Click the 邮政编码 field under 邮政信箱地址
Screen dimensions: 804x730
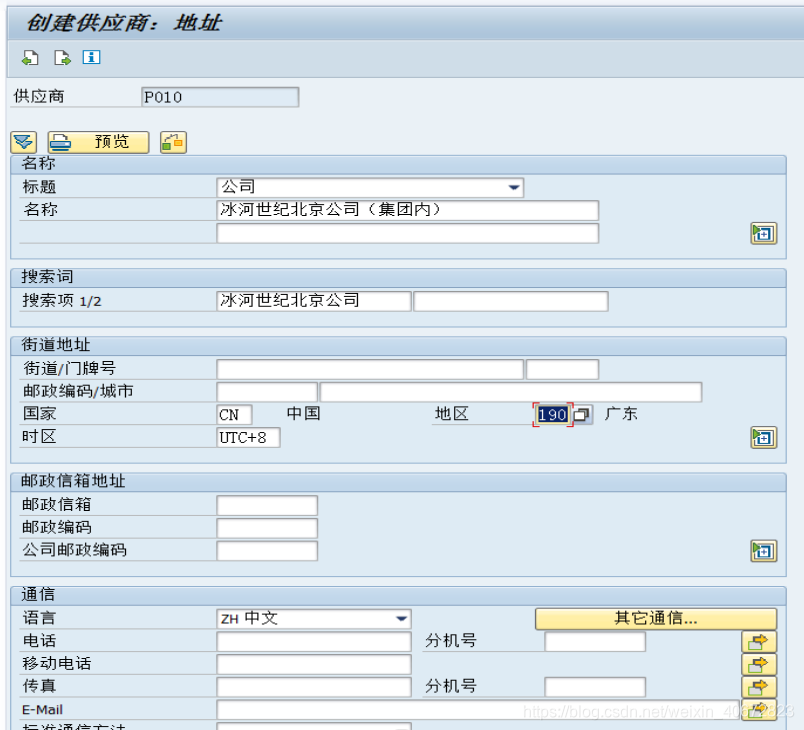pyautogui.click(x=267, y=528)
